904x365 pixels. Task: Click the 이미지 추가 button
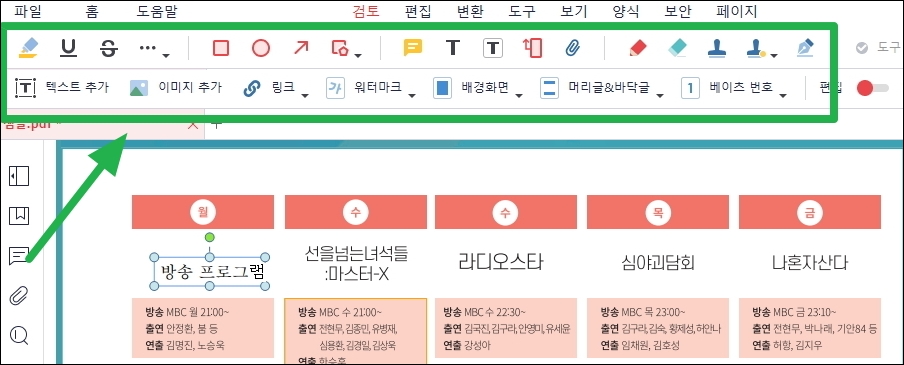[176, 88]
